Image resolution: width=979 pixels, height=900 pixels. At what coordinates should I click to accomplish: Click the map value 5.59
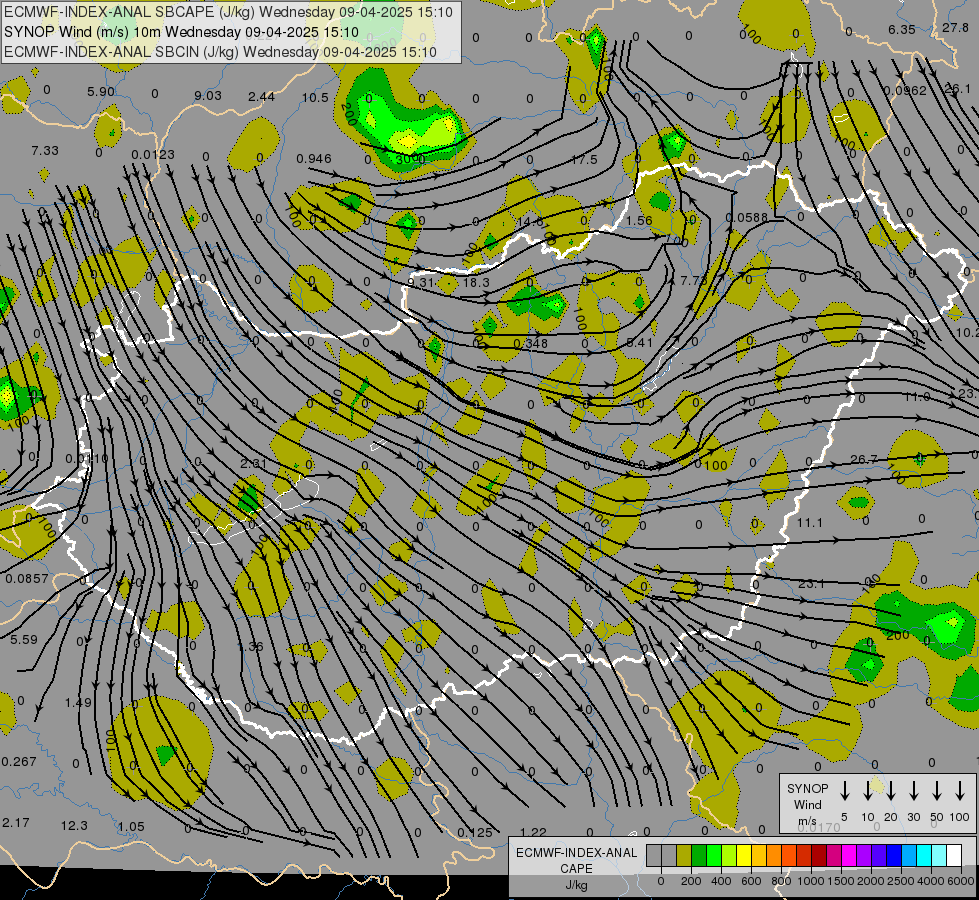[24, 640]
